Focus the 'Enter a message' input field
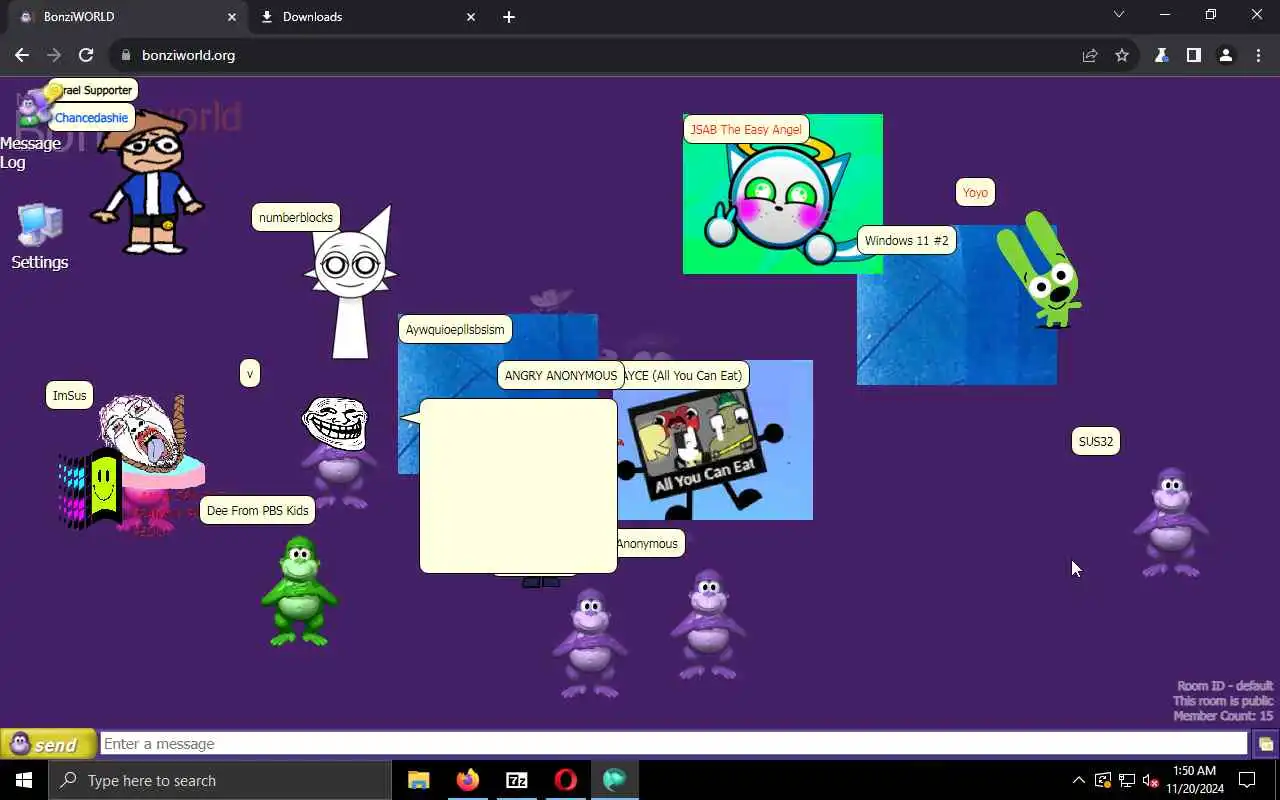Screen dimensions: 1280x800 click(x=674, y=744)
